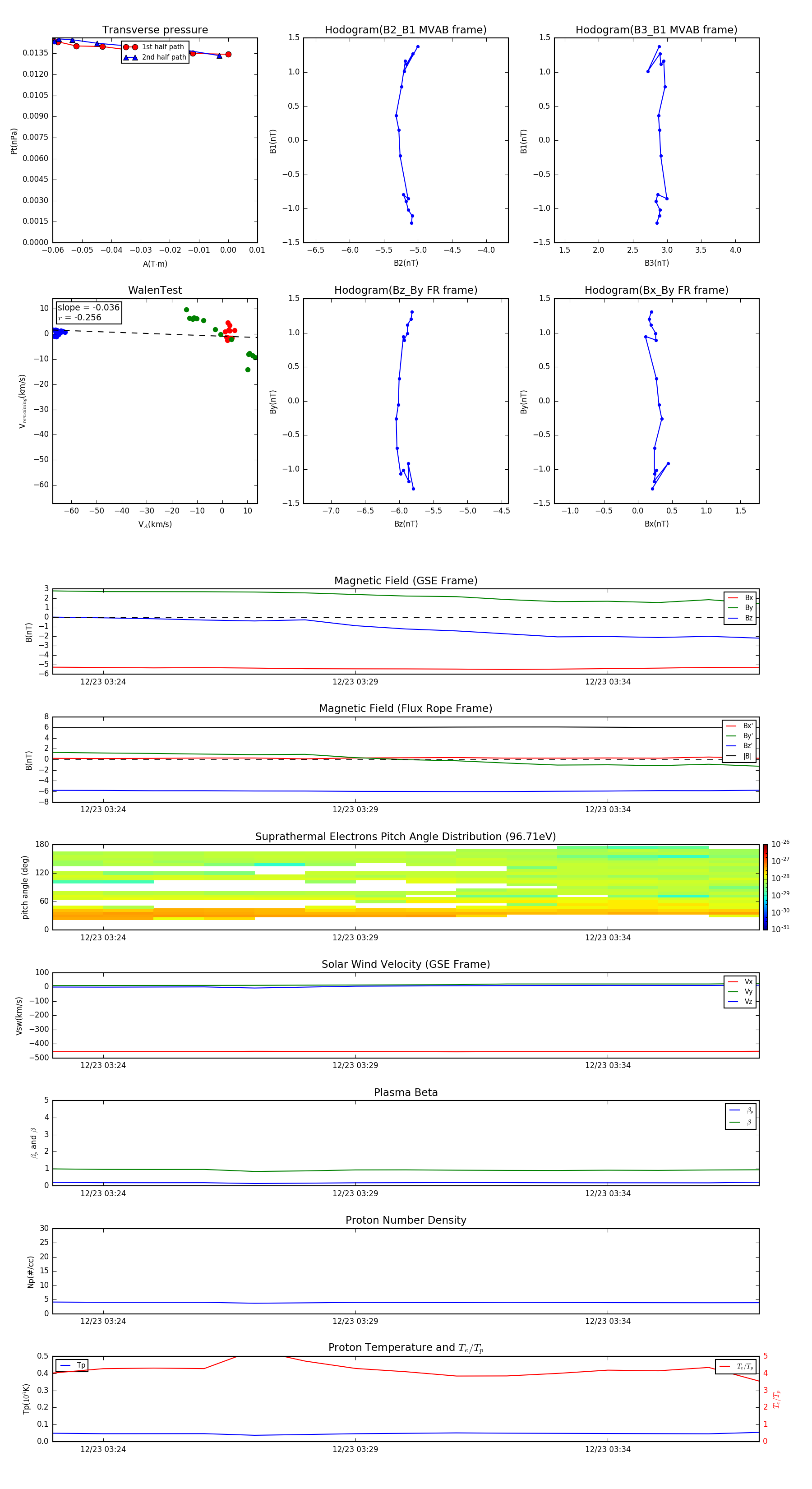The image size is (812, 1489).
Task: Click 'Hodogram(B3_B1 MVAB frame)' title
Action: pyautogui.click(x=656, y=30)
